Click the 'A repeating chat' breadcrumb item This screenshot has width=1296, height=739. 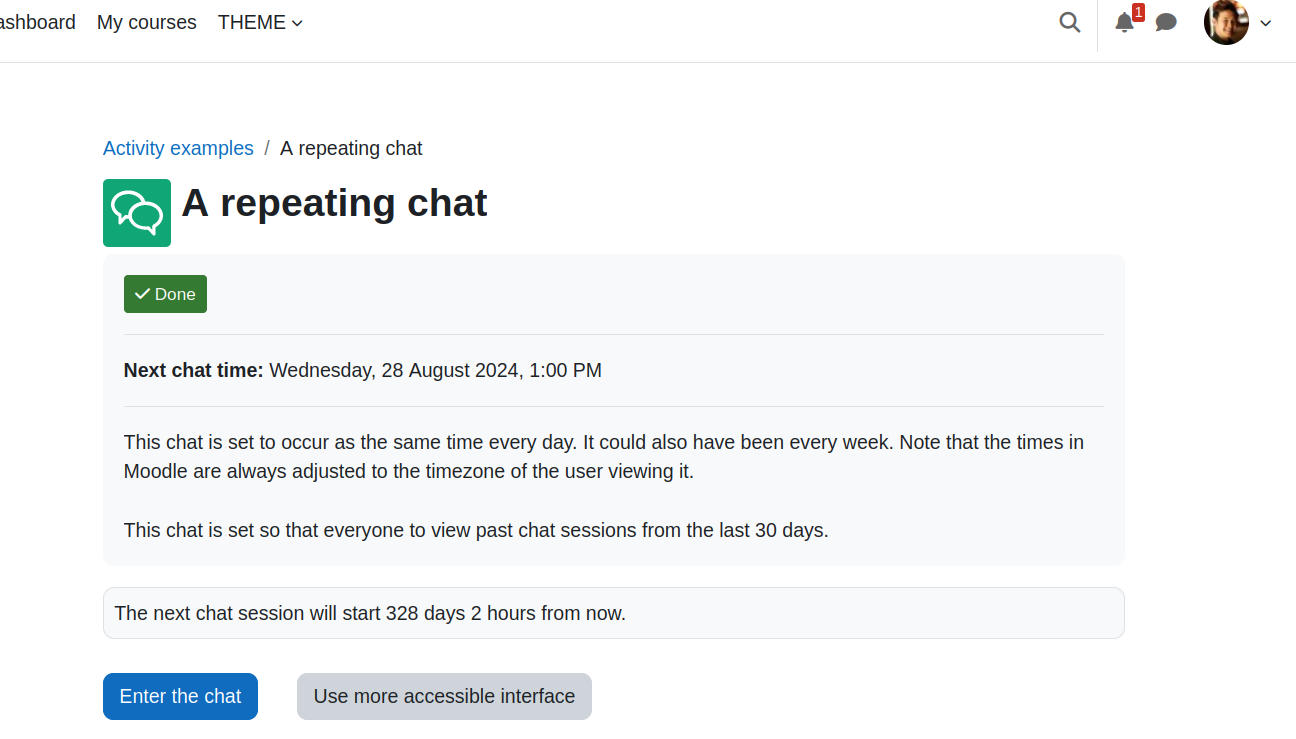point(351,148)
